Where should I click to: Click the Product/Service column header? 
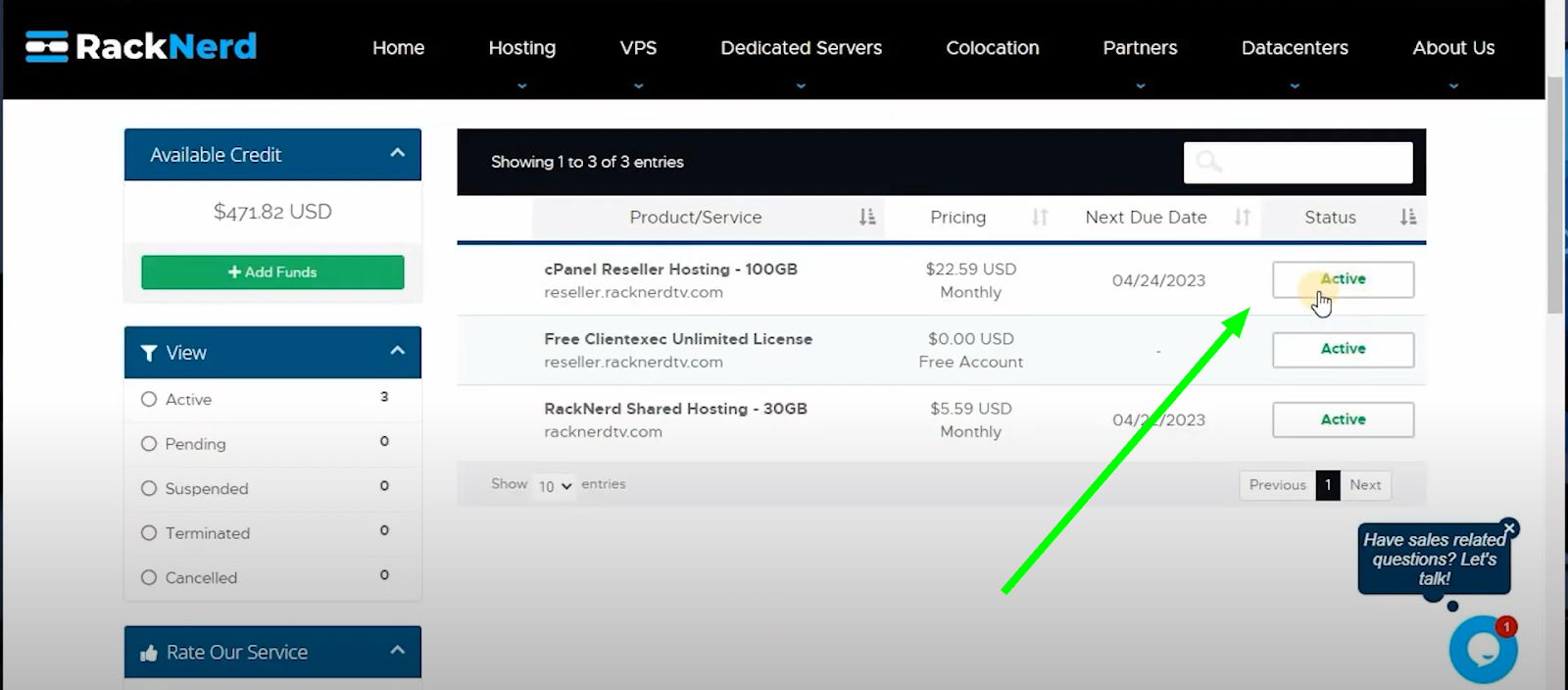[x=709, y=218]
